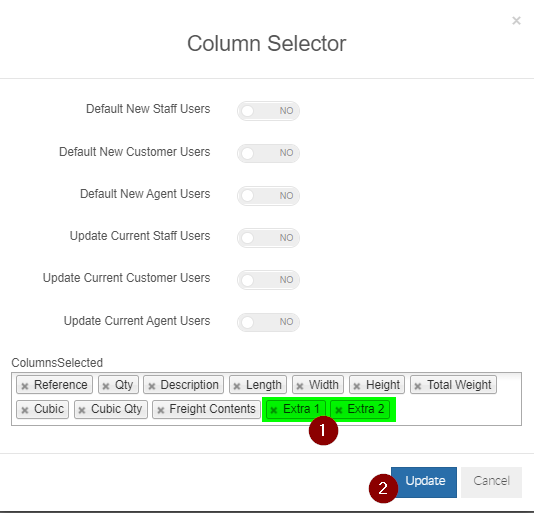The width and height of the screenshot is (534, 513).
Task: Turn on Default New Agent Users
Action: (268, 196)
